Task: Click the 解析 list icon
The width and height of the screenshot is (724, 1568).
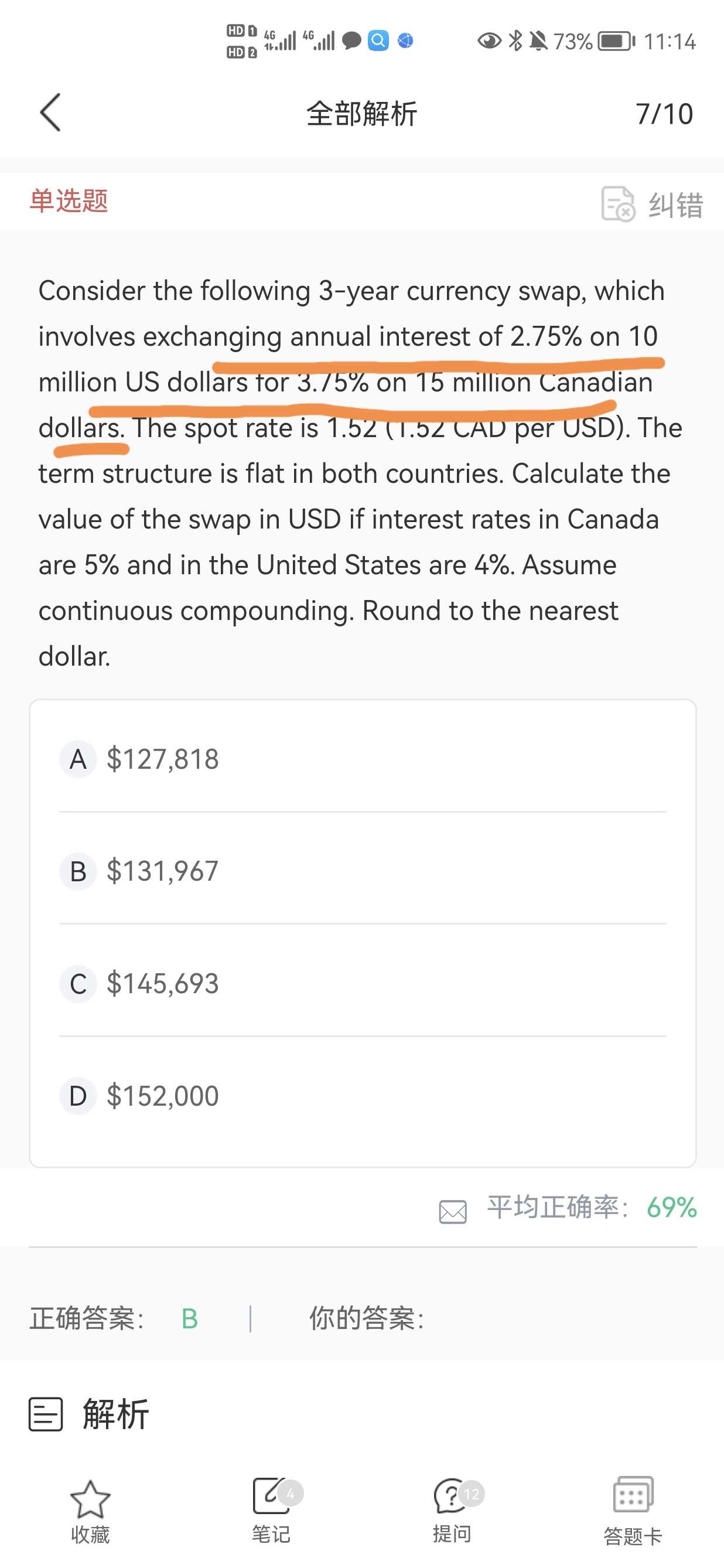Action: [x=46, y=1414]
